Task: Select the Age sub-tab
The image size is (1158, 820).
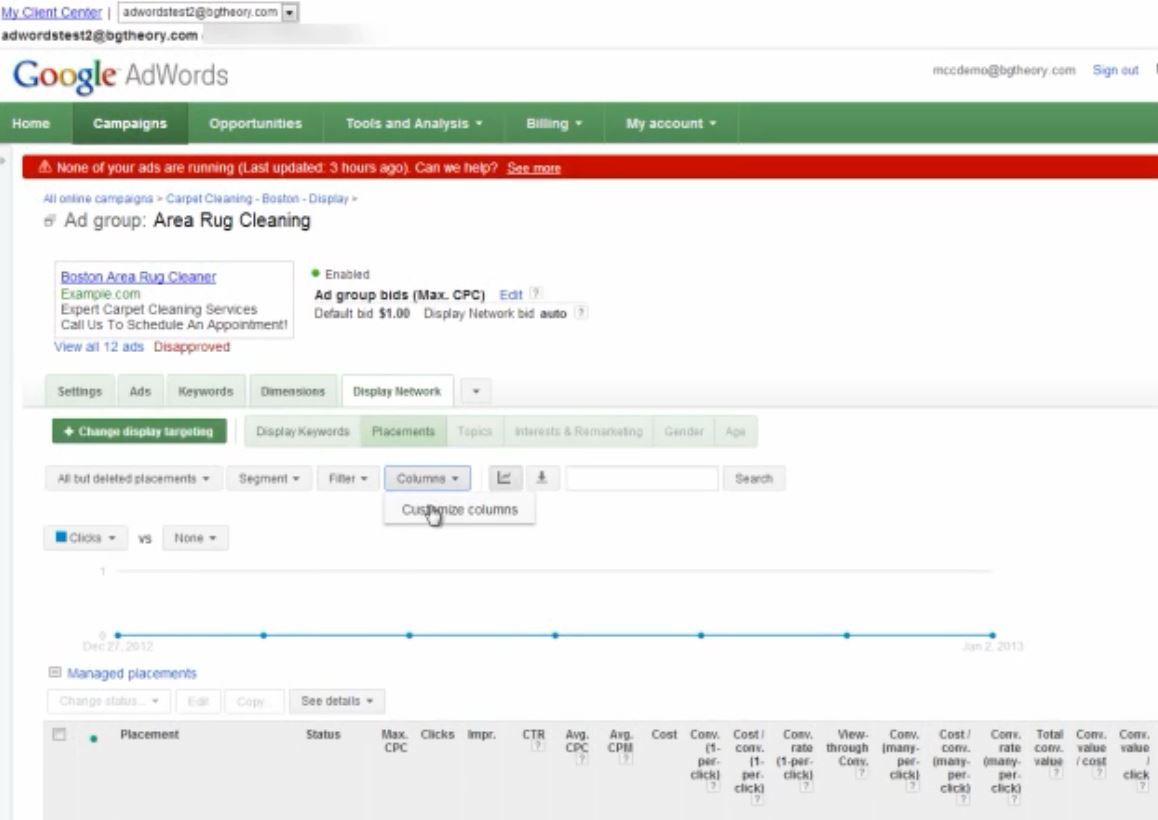Action: coord(736,431)
